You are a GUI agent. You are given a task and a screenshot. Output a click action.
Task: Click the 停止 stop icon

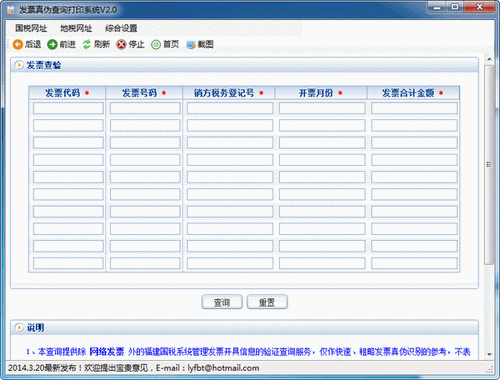(x=121, y=44)
